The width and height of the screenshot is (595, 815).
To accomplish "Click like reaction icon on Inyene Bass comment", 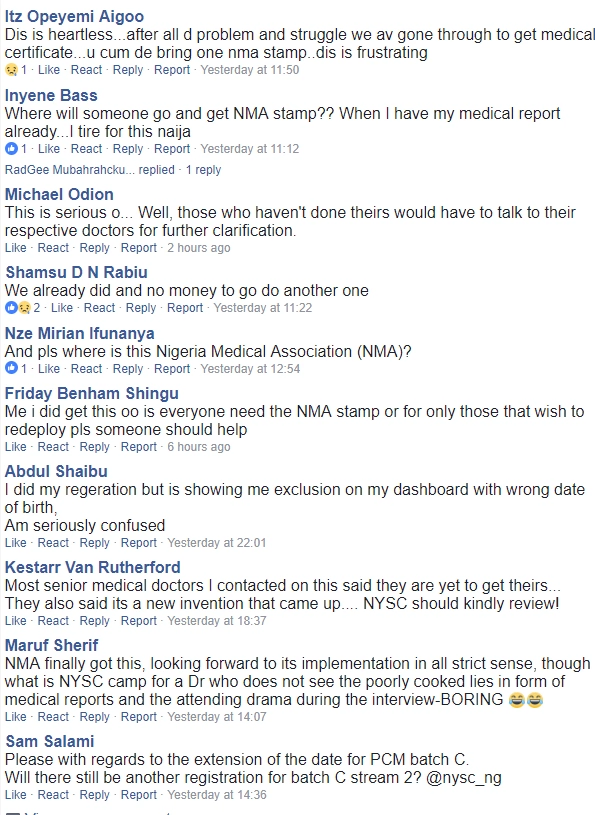I will pyautogui.click(x=11, y=149).
